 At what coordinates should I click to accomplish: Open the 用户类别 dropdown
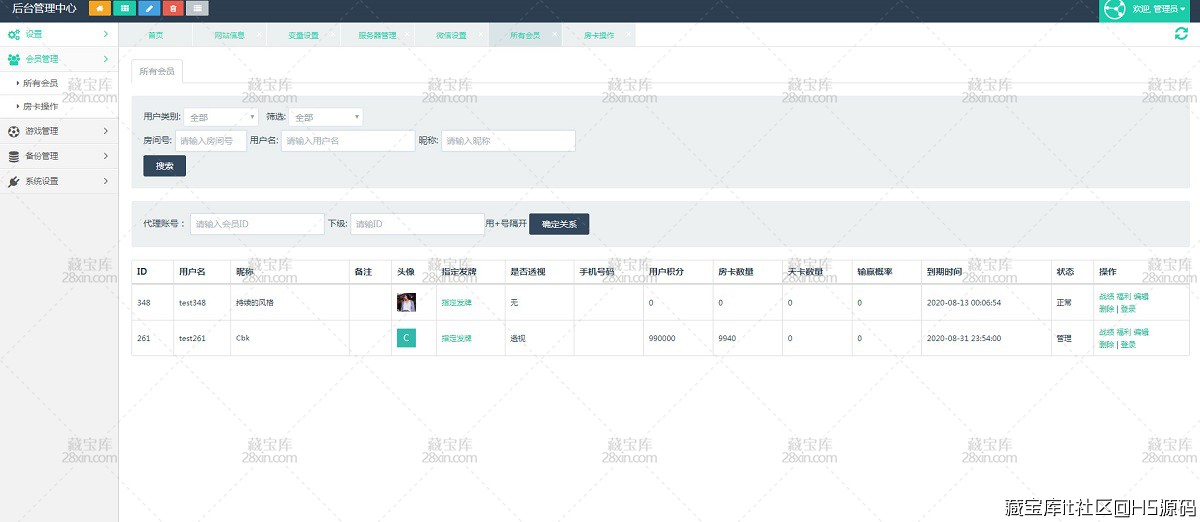tap(221, 117)
